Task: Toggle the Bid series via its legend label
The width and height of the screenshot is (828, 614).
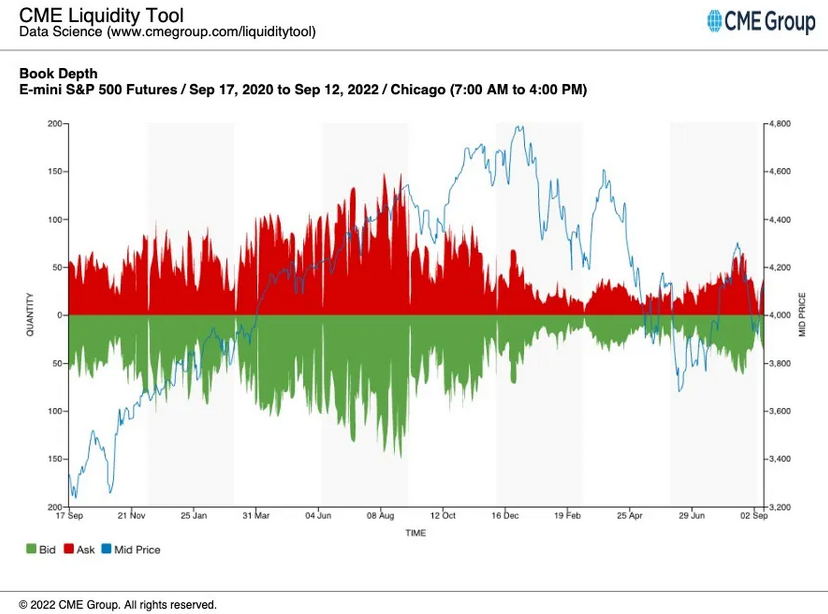Action: point(47,549)
